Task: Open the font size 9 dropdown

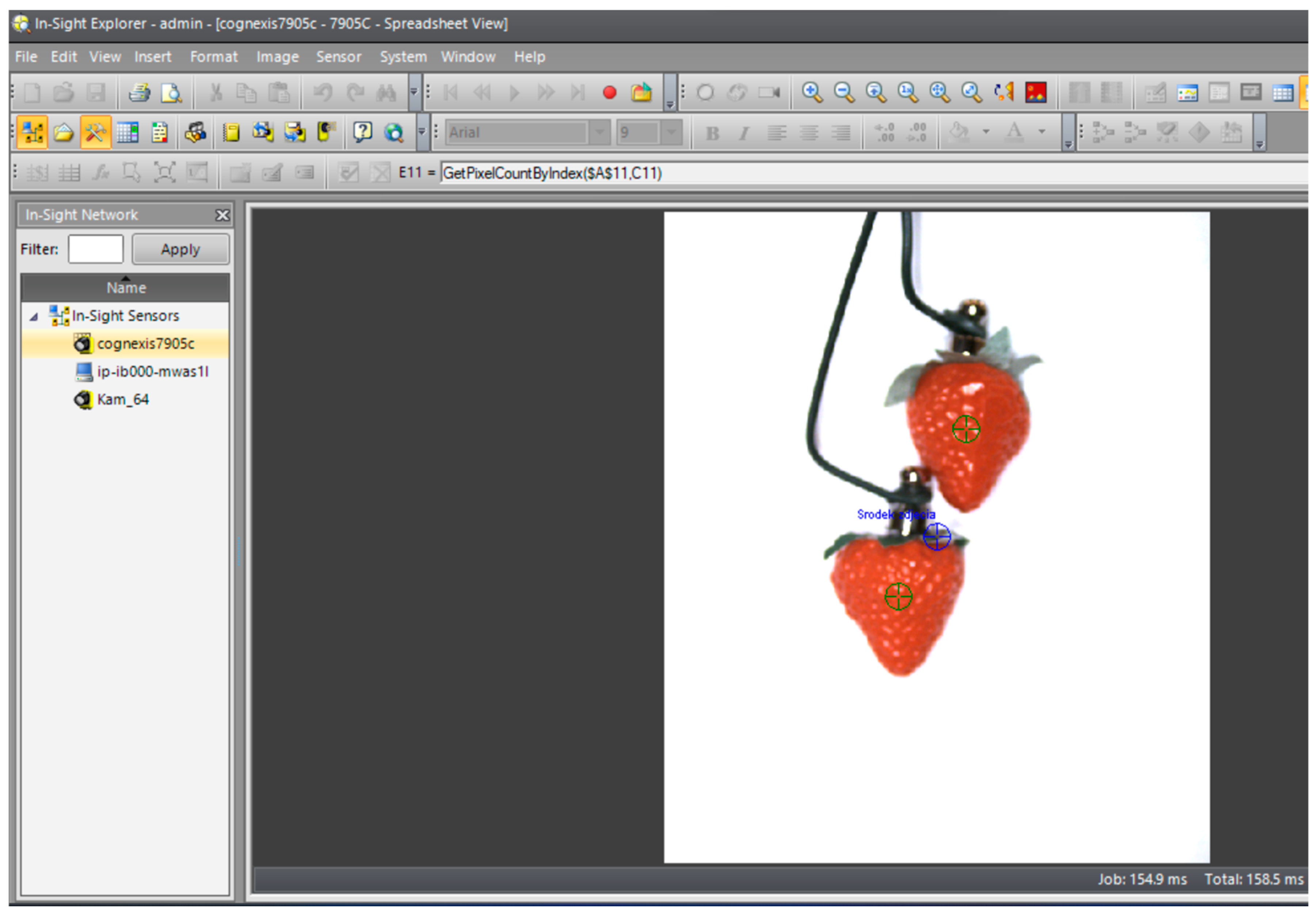Action: 671,132
